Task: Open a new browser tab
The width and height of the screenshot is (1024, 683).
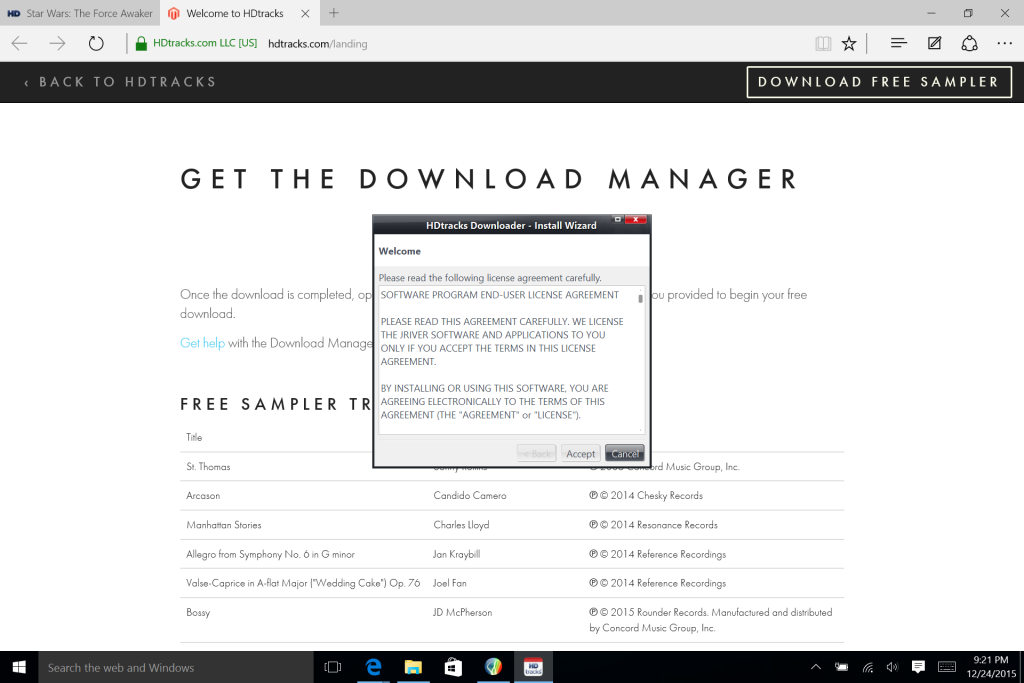Action: (334, 13)
